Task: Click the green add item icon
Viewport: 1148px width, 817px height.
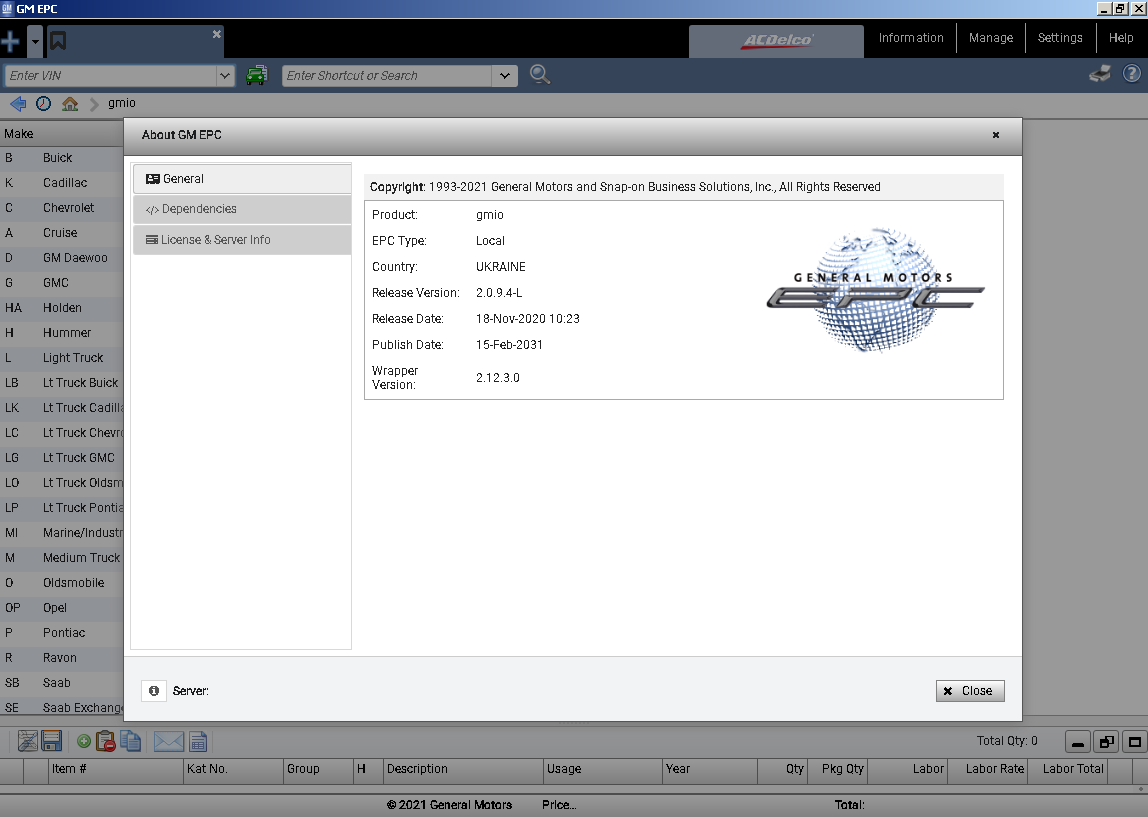Action: (x=83, y=742)
